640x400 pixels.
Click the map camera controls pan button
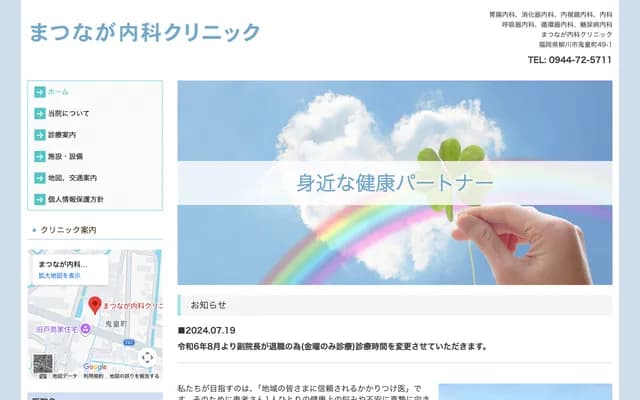tap(147, 358)
